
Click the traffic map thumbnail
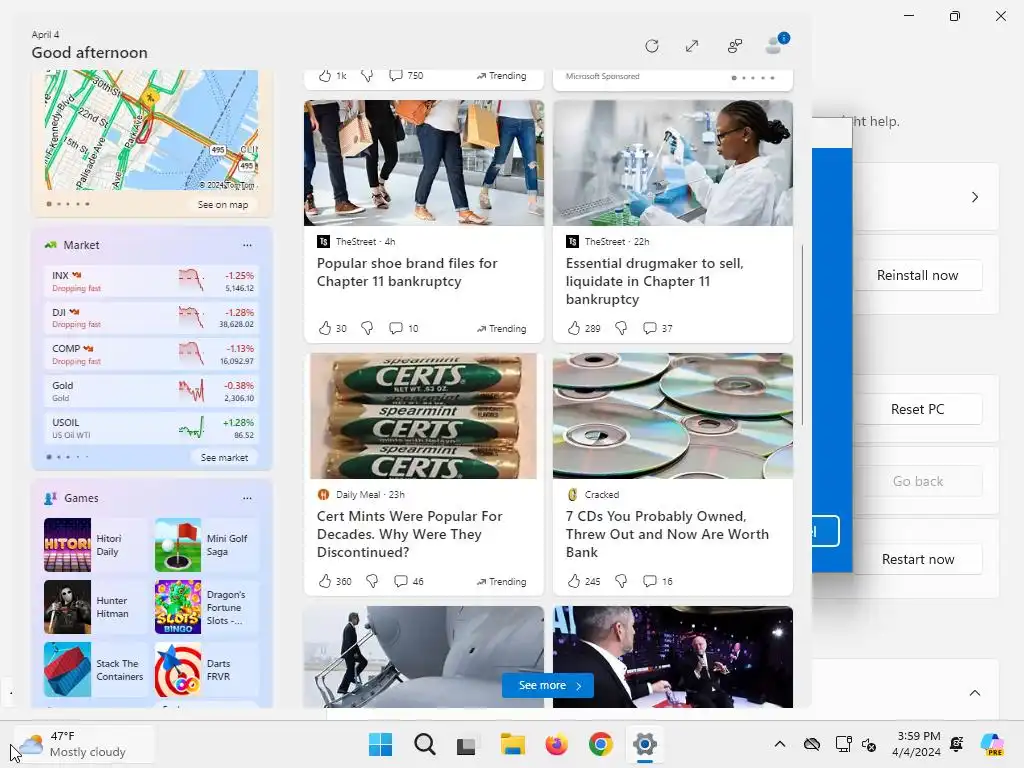[x=152, y=130]
